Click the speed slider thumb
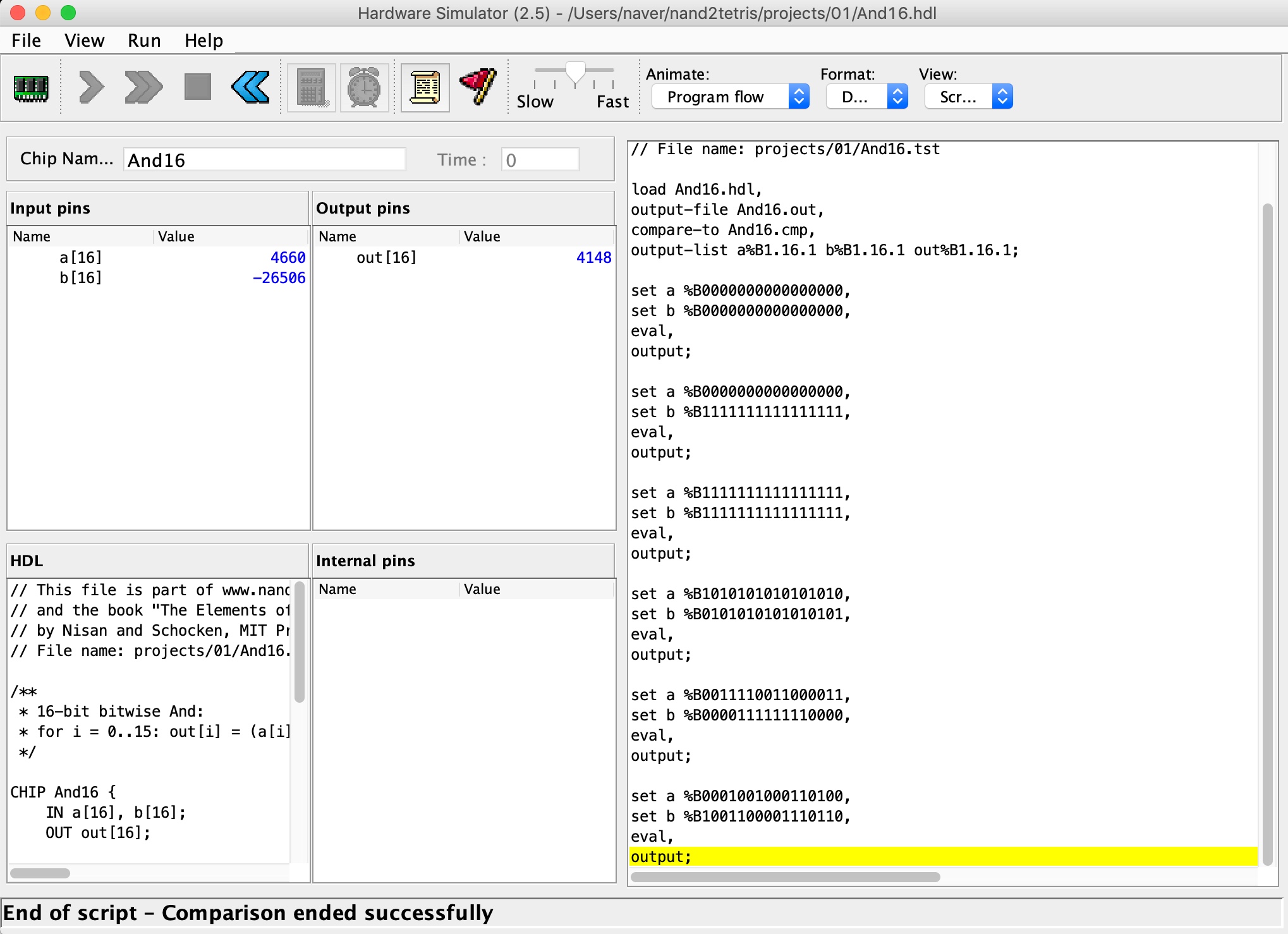The width and height of the screenshot is (1288, 934). (x=575, y=73)
